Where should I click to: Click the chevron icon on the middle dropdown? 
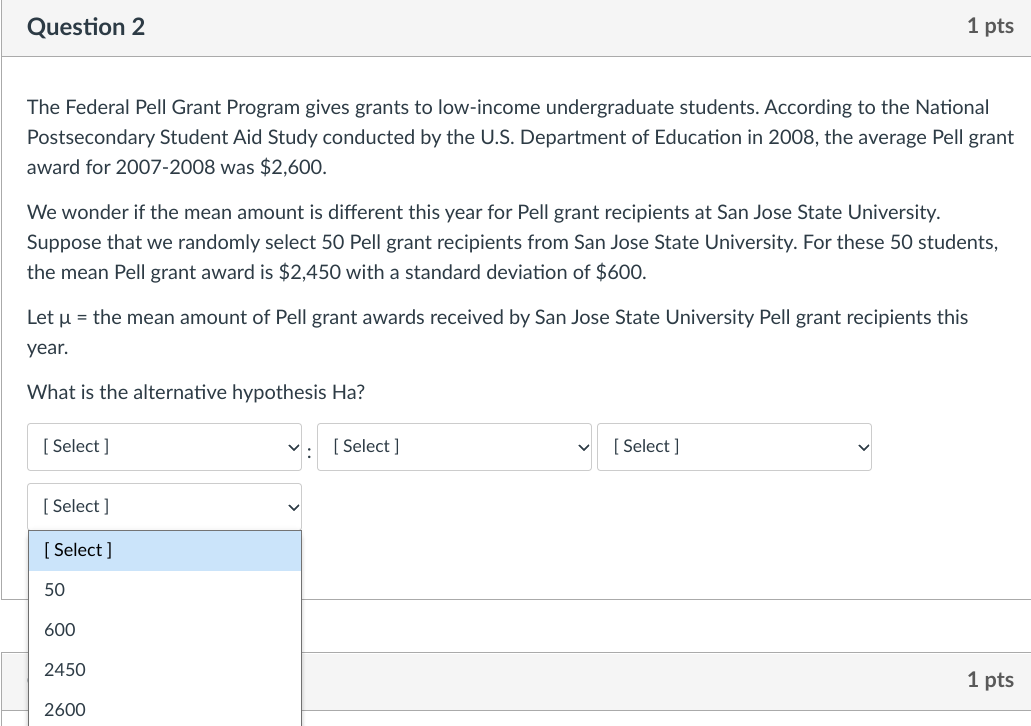coord(582,447)
